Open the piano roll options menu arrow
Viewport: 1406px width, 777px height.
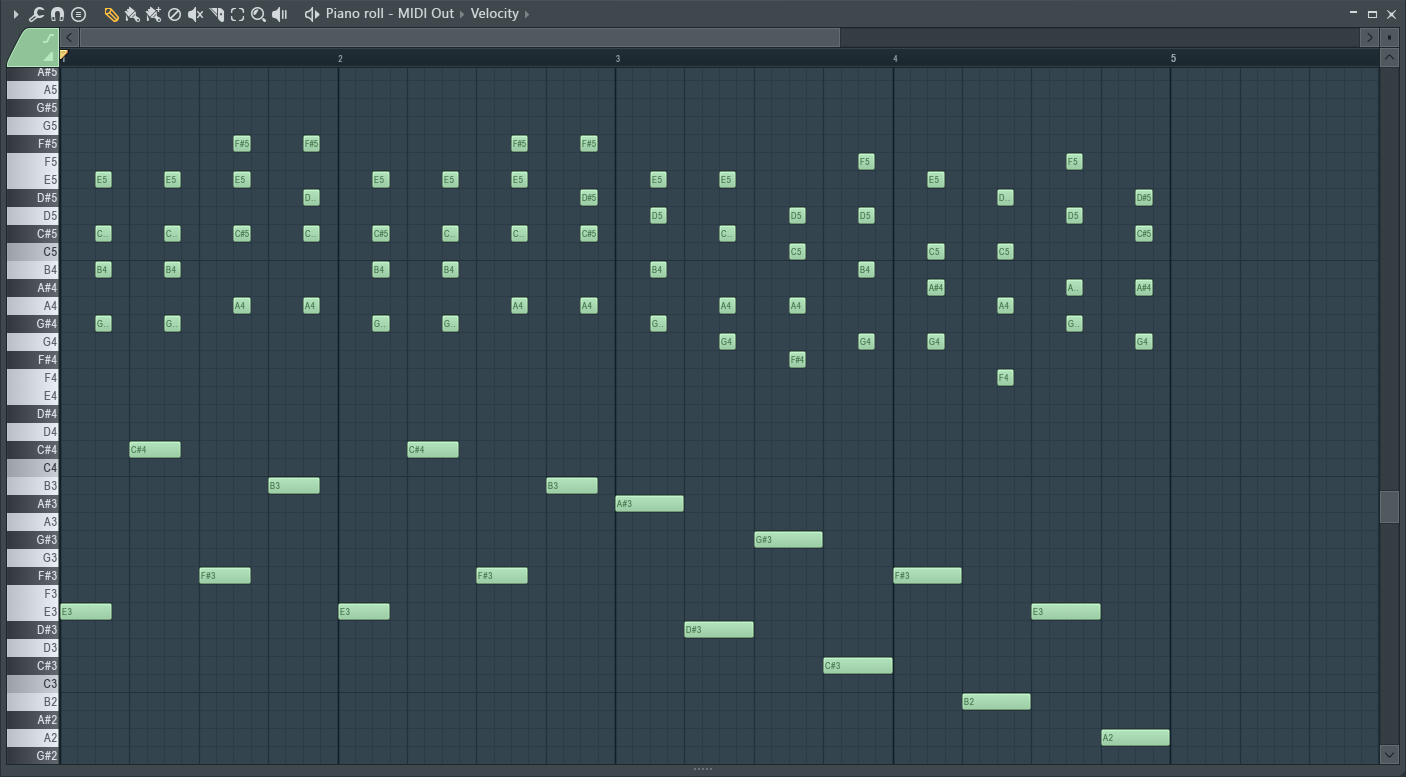tap(15, 14)
